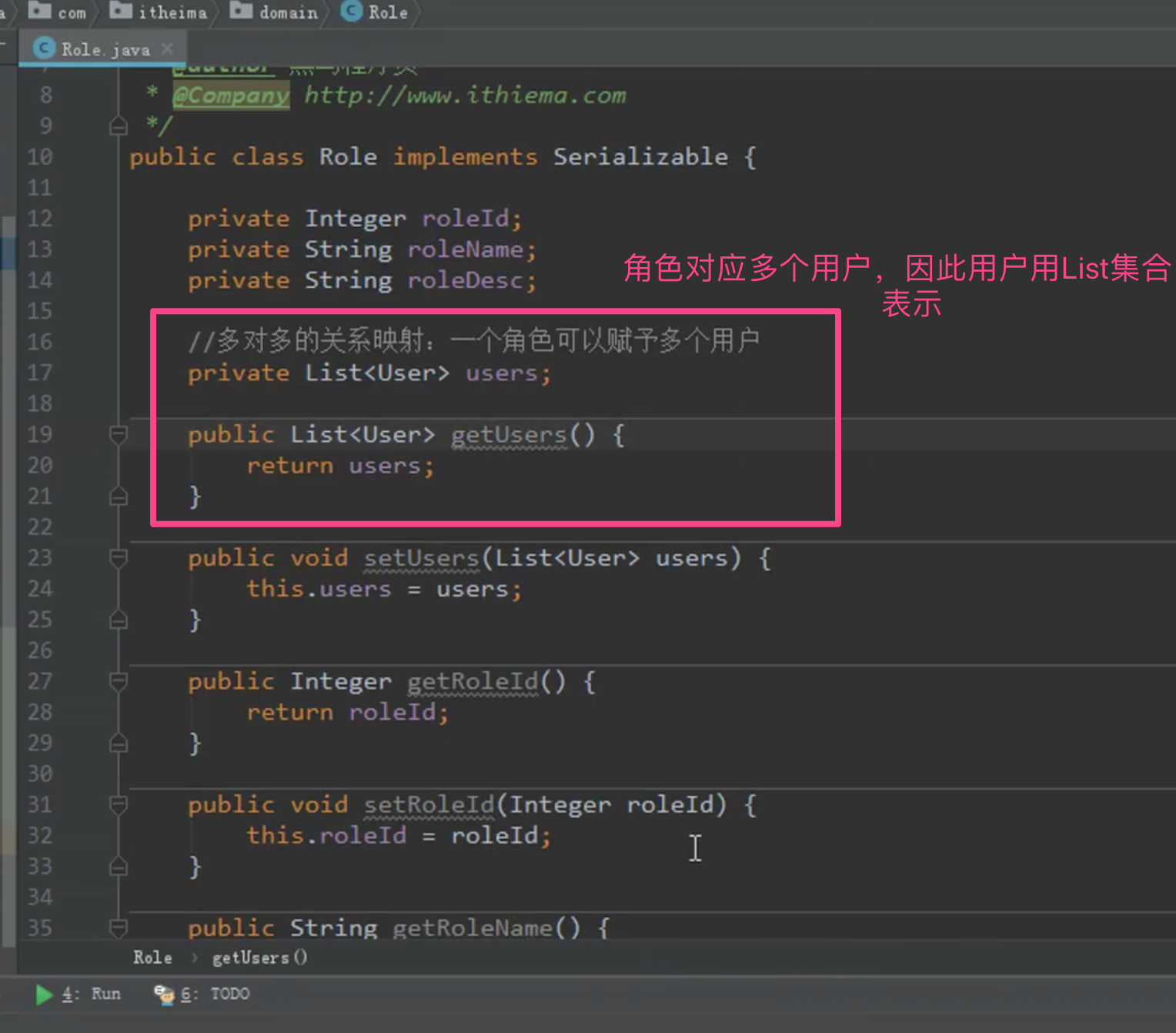Collapse getRoleName method at line 35

pyautogui.click(x=118, y=928)
